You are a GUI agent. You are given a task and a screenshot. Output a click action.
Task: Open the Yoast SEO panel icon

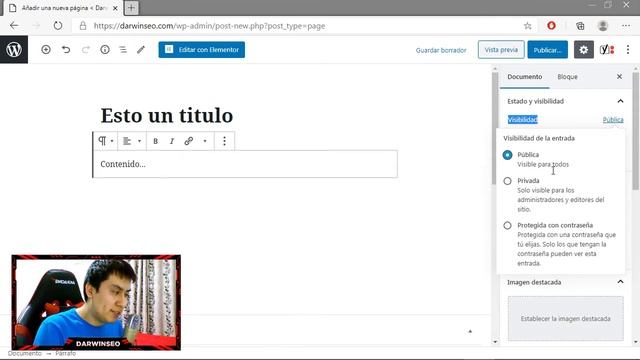607,50
